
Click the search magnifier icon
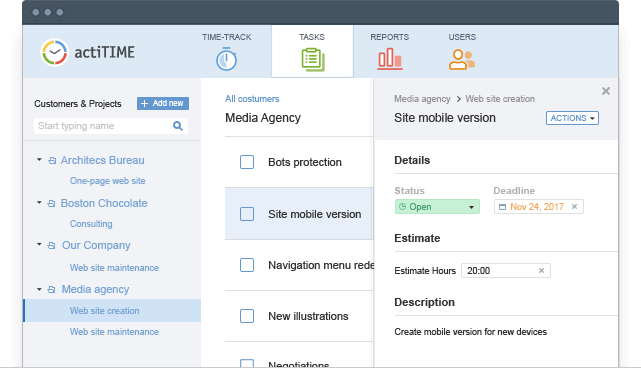click(177, 126)
